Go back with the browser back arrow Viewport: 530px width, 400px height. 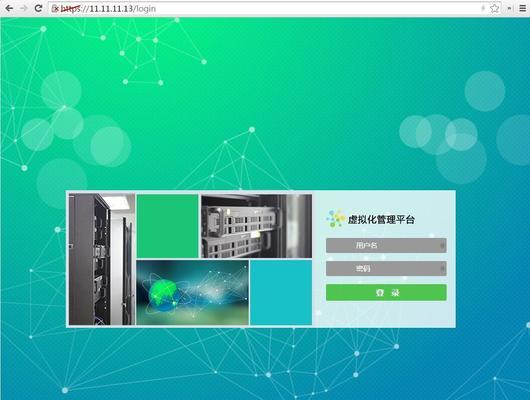tap(9, 8)
